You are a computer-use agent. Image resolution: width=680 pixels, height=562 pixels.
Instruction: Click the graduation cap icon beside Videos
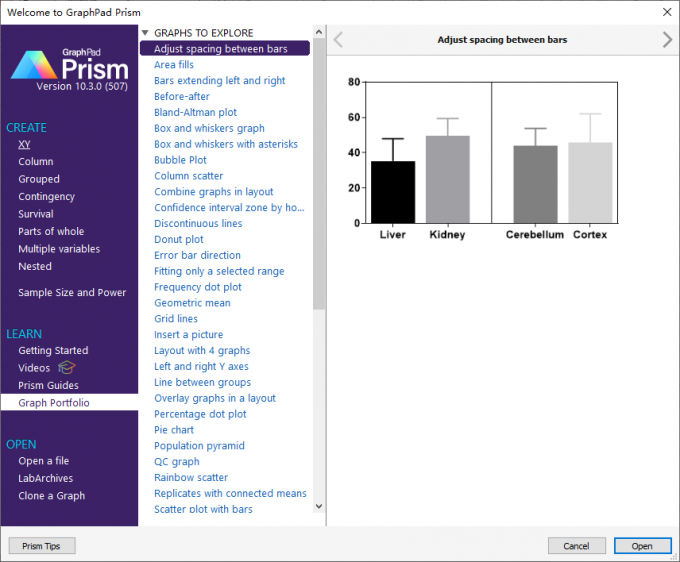[67, 367]
